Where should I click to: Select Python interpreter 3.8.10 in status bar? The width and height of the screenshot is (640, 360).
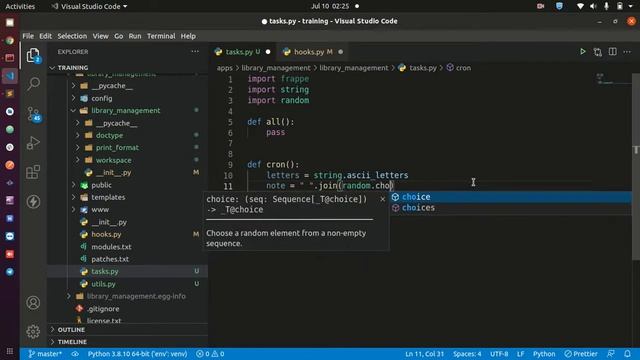pos(137,354)
